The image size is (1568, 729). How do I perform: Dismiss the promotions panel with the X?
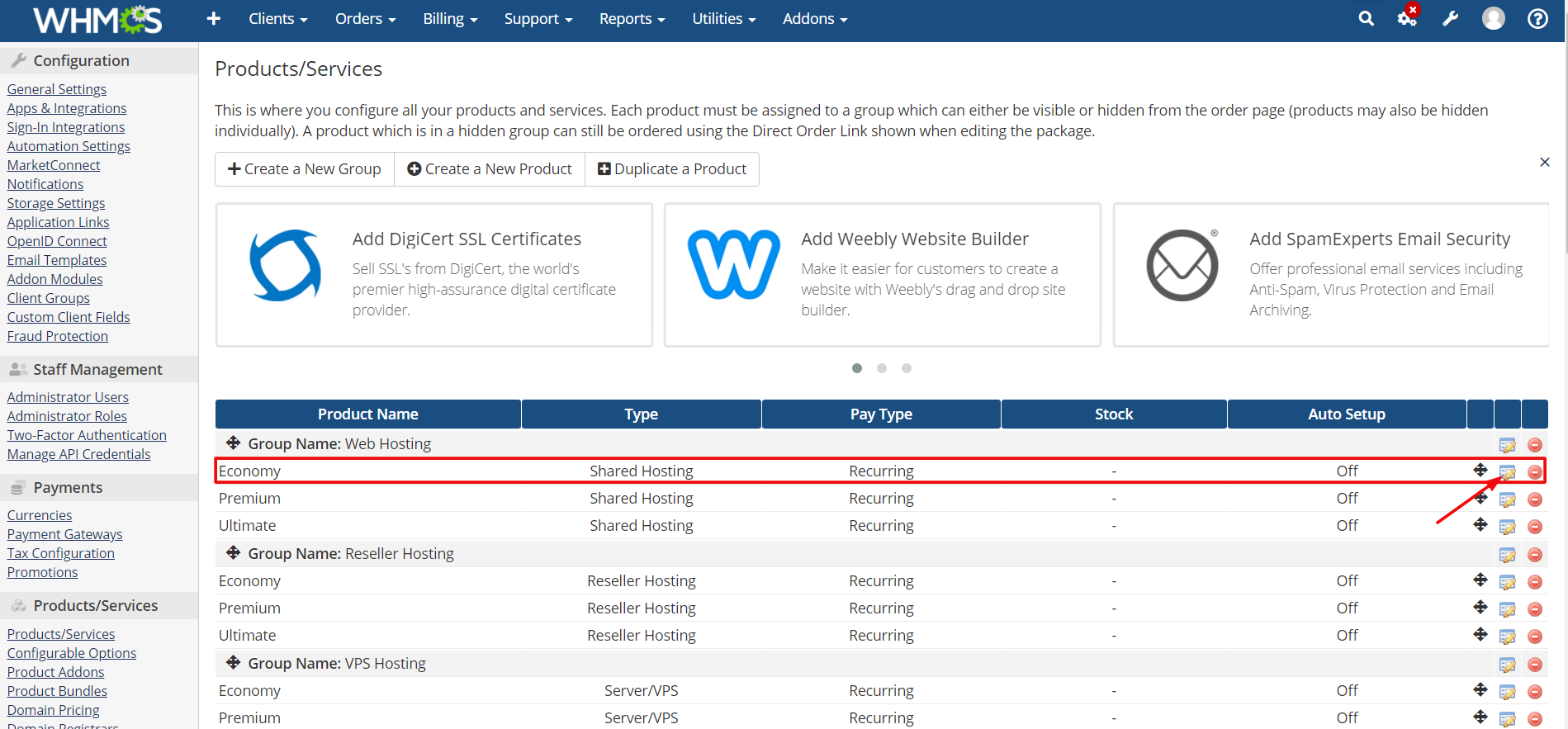coord(1544,163)
